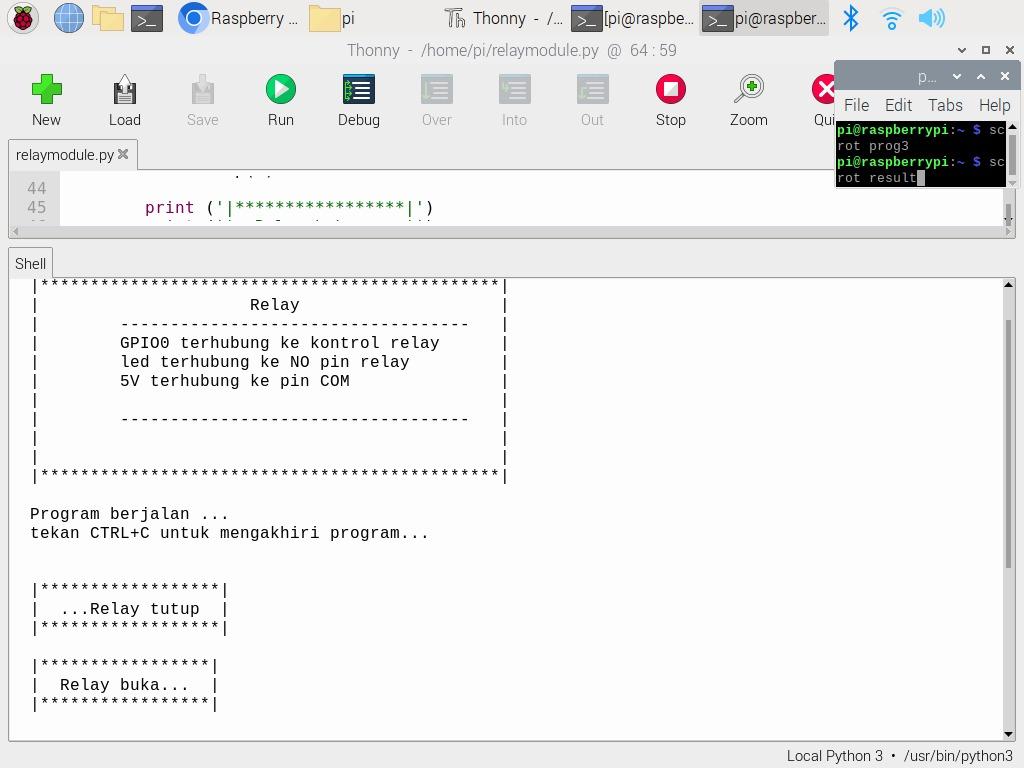Viewport: 1024px width, 768px height.
Task: Select the active pi@raspber... terminal taskbar entry
Action: click(x=763, y=18)
